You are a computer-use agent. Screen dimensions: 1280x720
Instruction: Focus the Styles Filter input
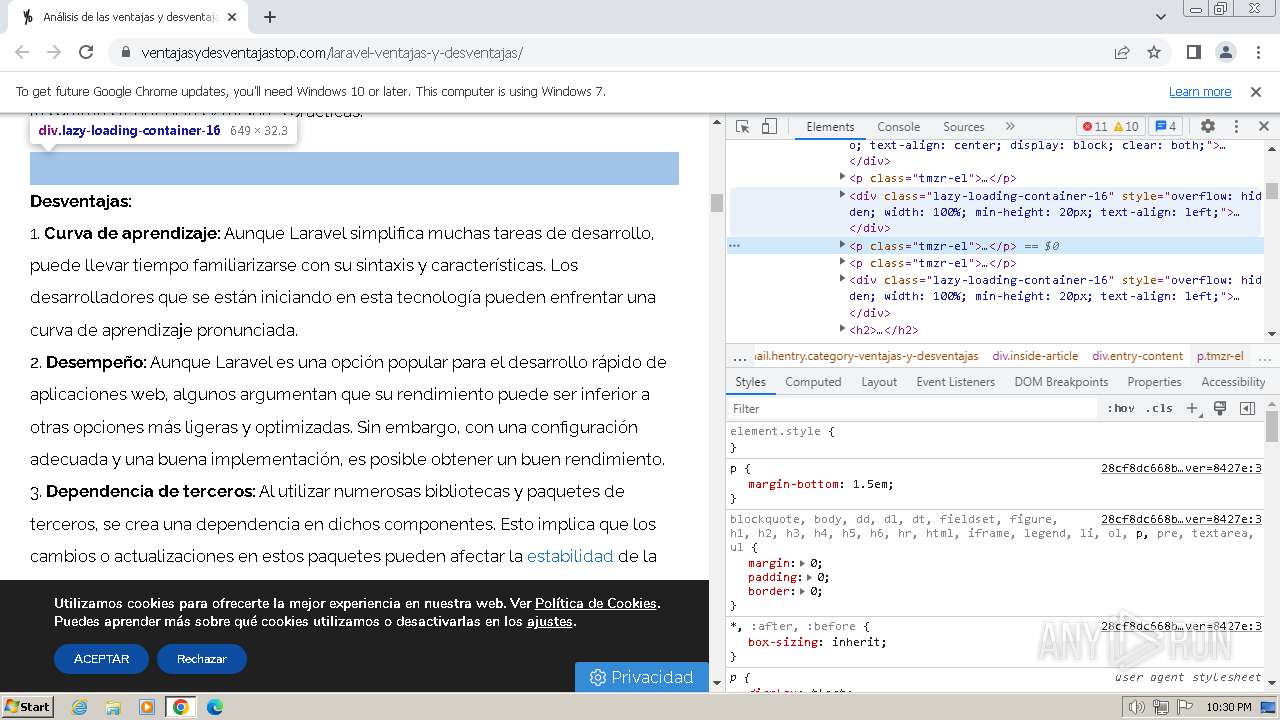(912, 408)
